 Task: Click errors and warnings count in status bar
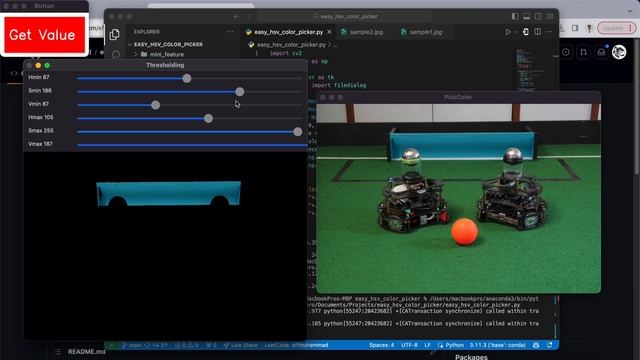[187, 345]
